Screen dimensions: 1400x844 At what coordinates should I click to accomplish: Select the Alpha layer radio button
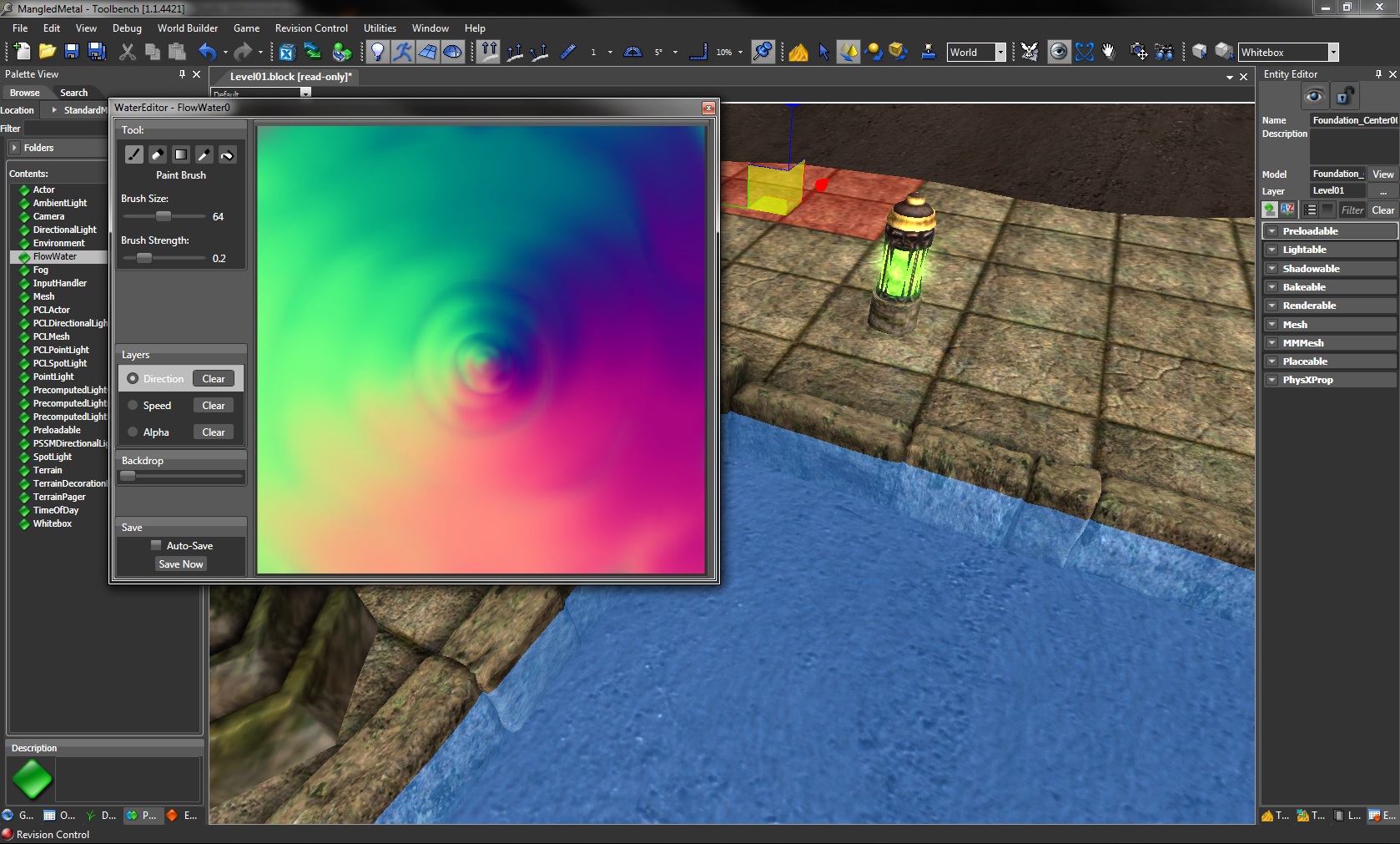click(133, 432)
